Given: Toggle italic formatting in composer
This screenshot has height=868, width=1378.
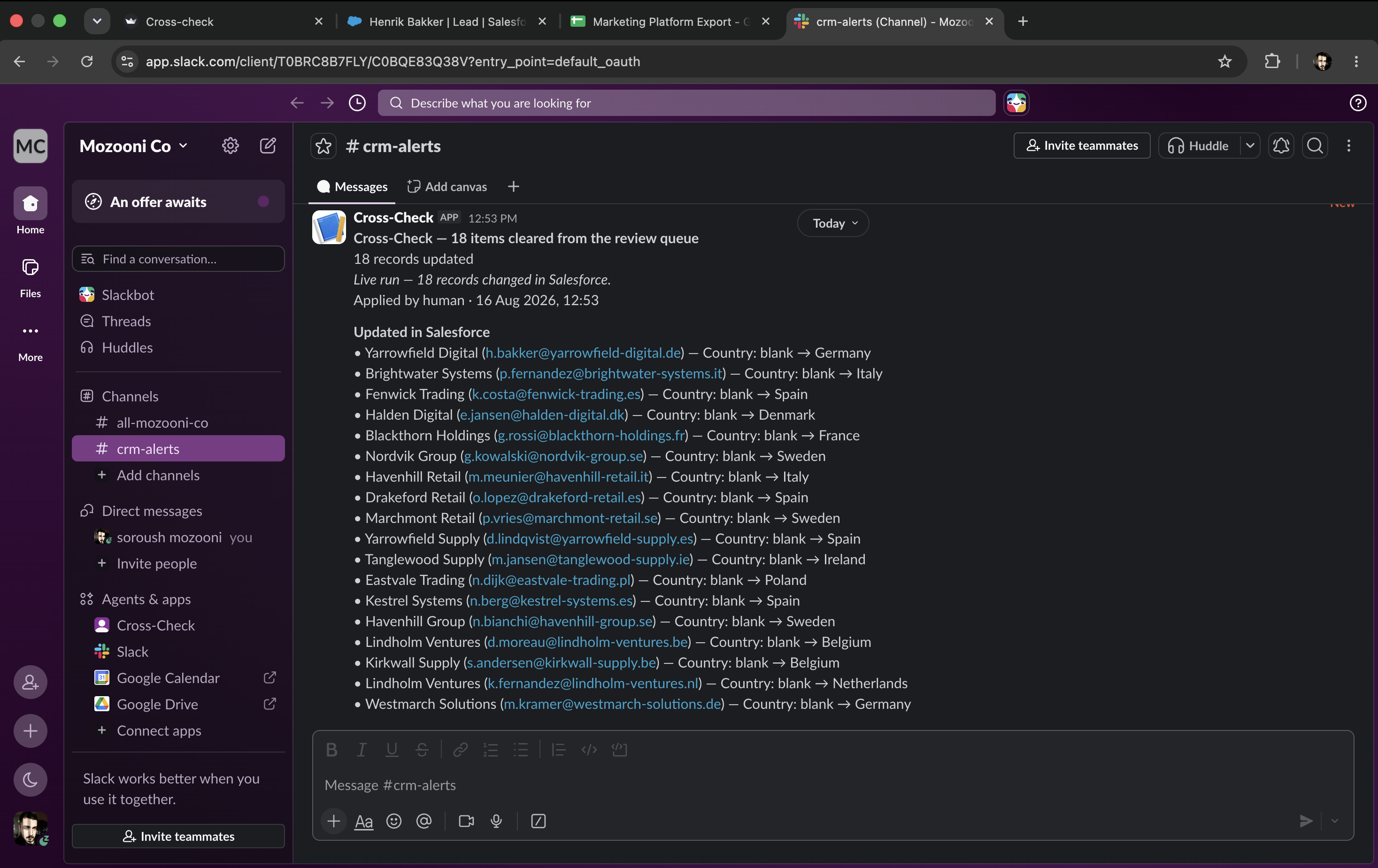Looking at the screenshot, I should (x=362, y=750).
